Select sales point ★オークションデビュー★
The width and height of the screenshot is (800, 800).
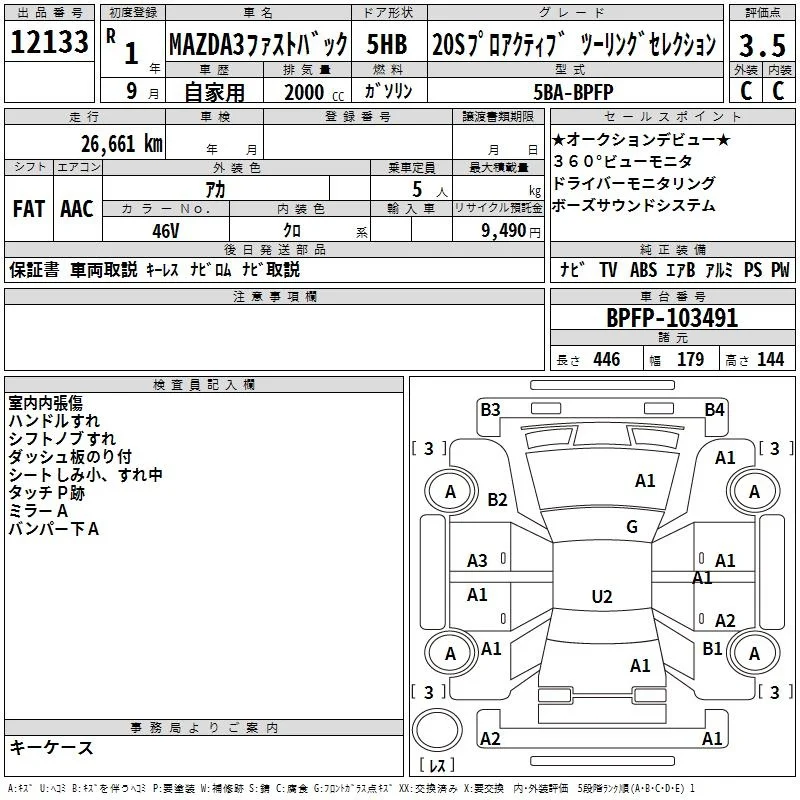(641, 139)
